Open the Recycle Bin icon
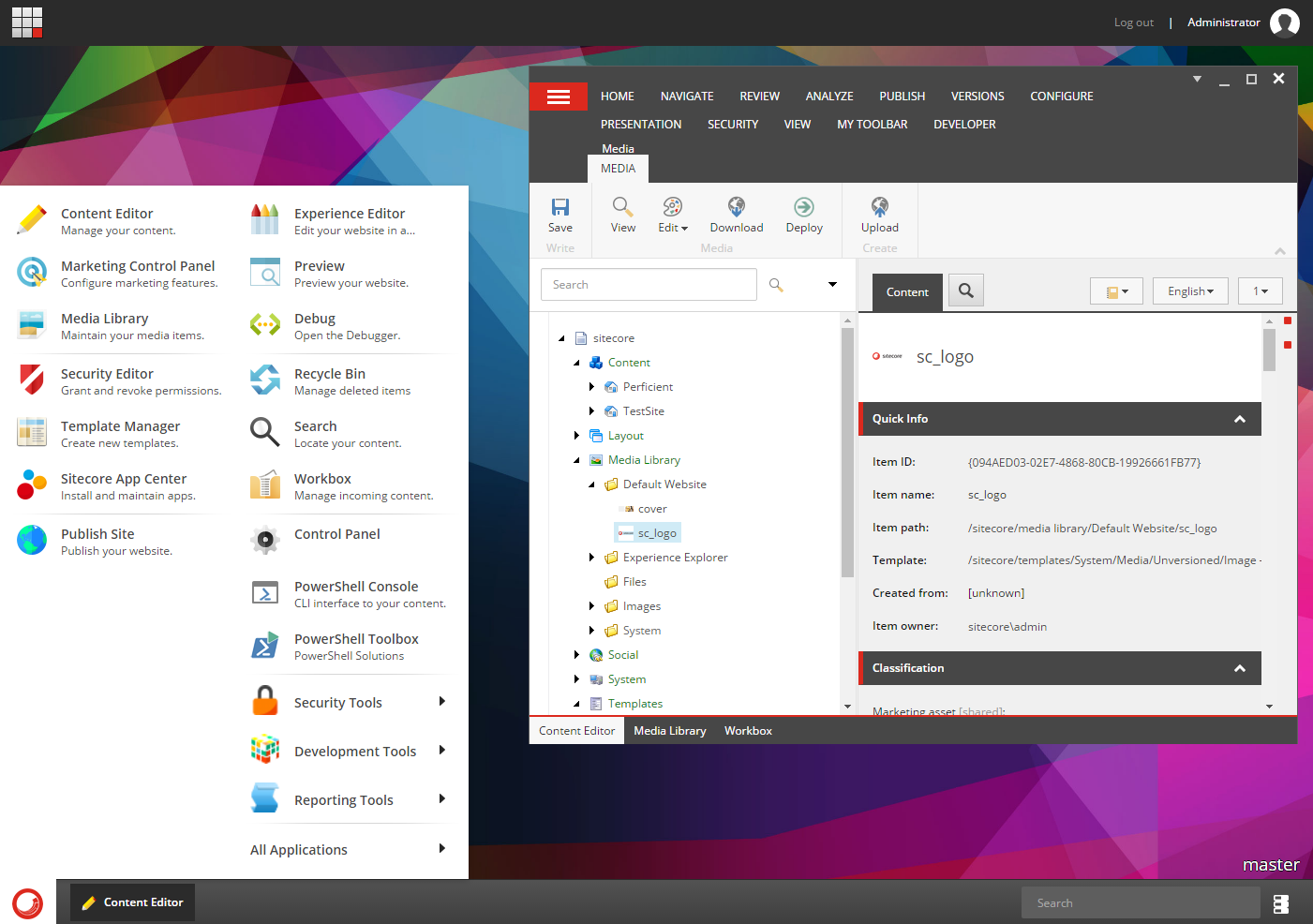Image resolution: width=1313 pixels, height=924 pixels. [x=265, y=380]
